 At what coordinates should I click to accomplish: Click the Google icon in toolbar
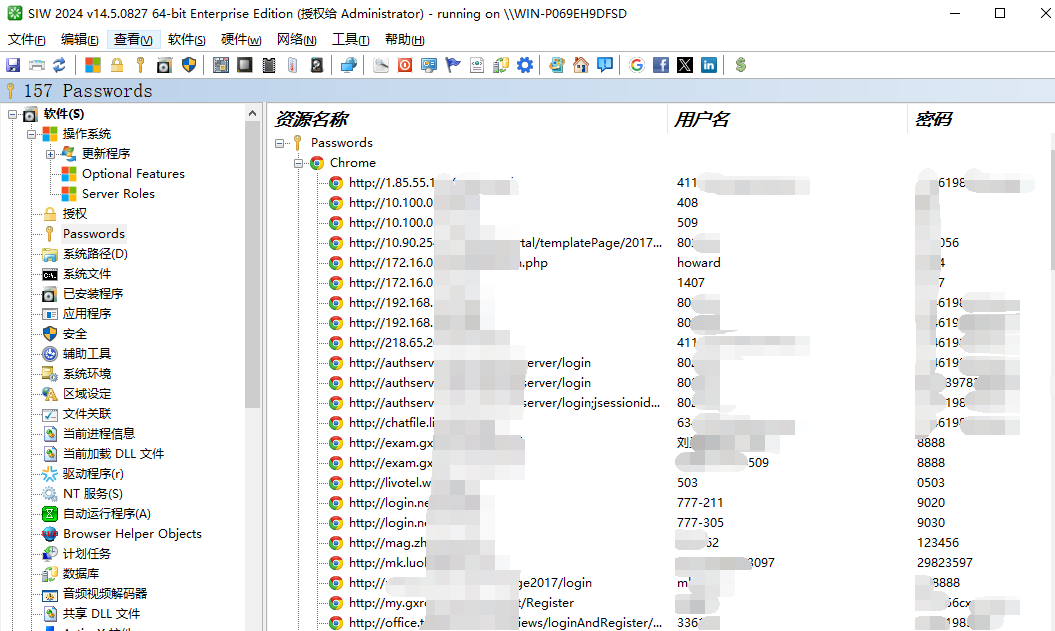click(637, 65)
